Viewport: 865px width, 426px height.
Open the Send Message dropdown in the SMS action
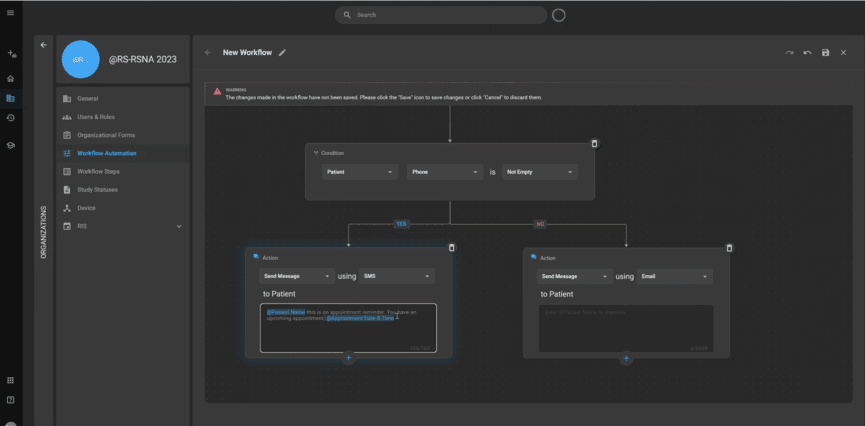click(x=297, y=276)
